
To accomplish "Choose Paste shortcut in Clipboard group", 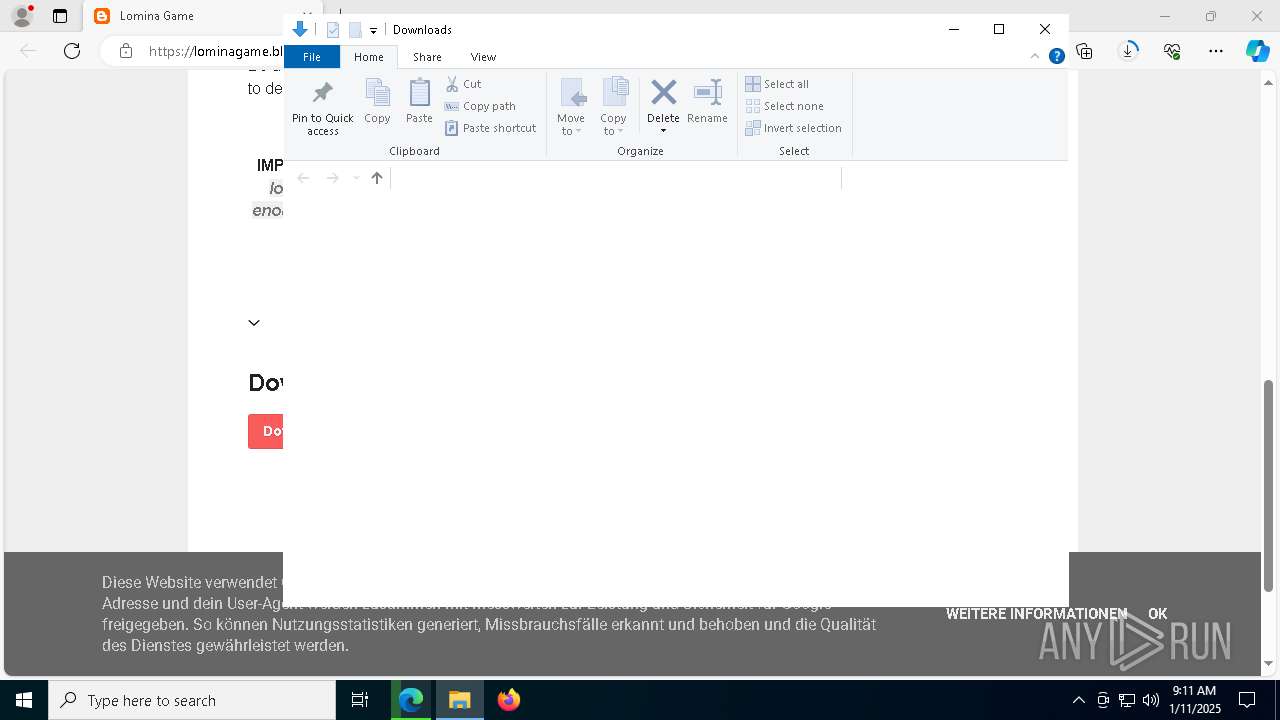I will pyautogui.click(x=490, y=128).
